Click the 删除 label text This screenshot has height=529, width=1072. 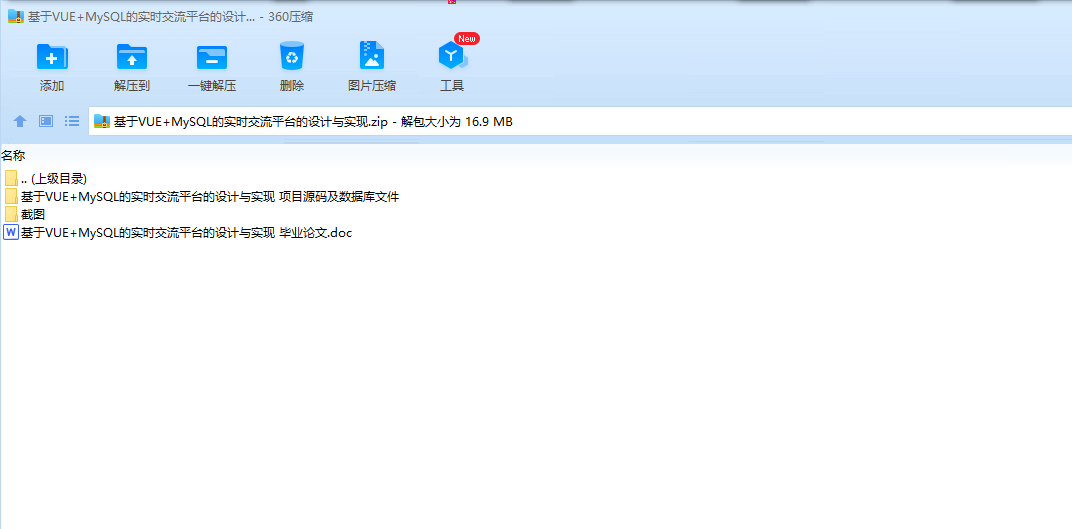(292, 86)
